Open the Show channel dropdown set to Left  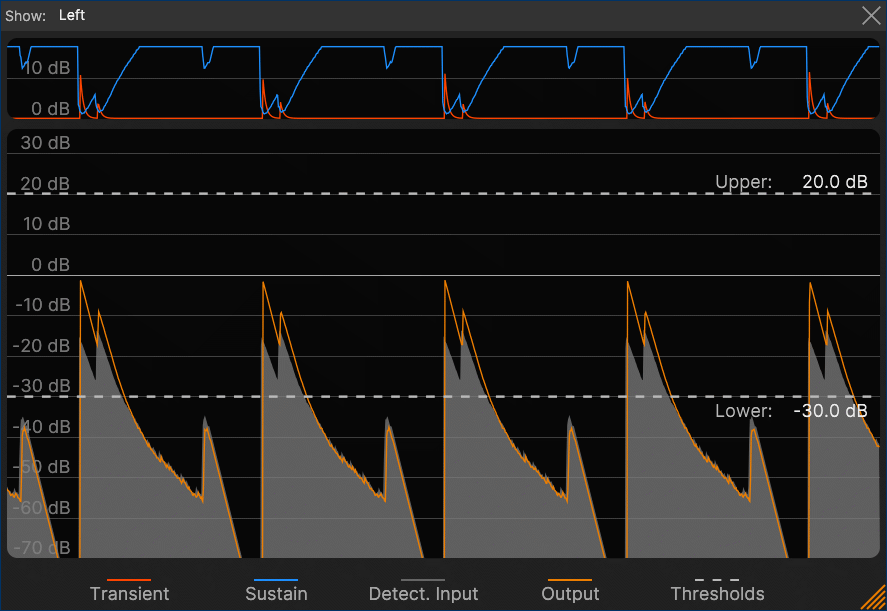[72, 15]
